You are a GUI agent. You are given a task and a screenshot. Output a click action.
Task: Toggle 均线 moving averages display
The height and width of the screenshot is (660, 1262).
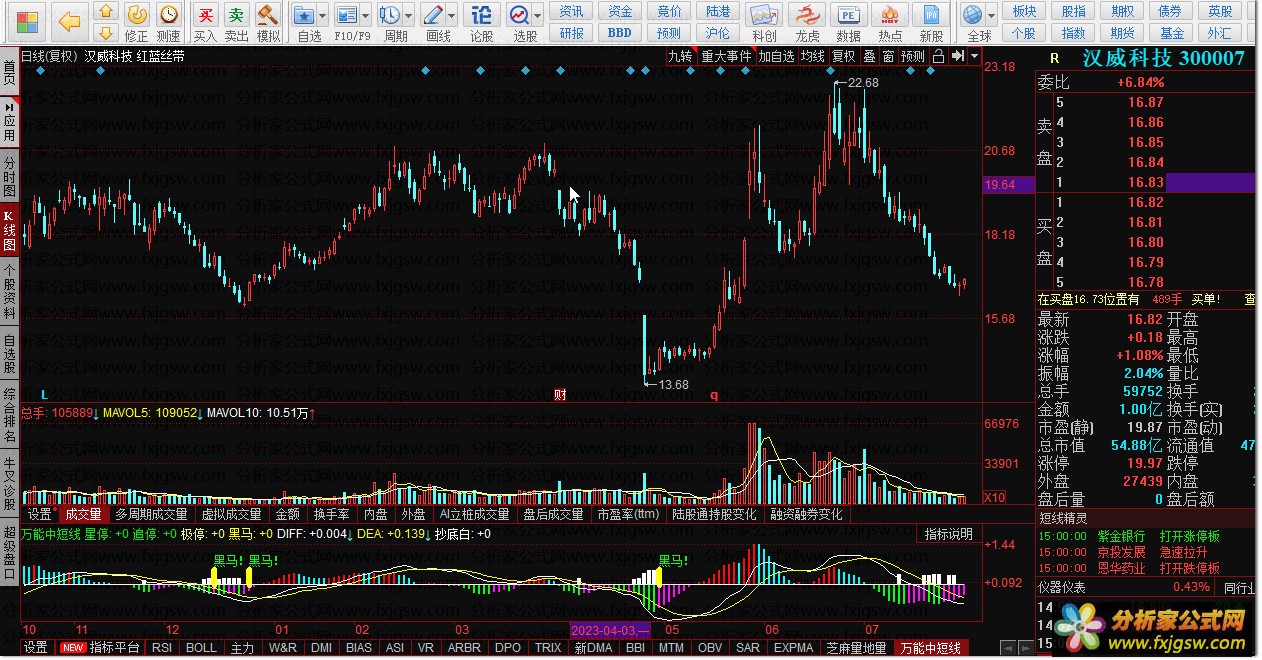(812, 56)
